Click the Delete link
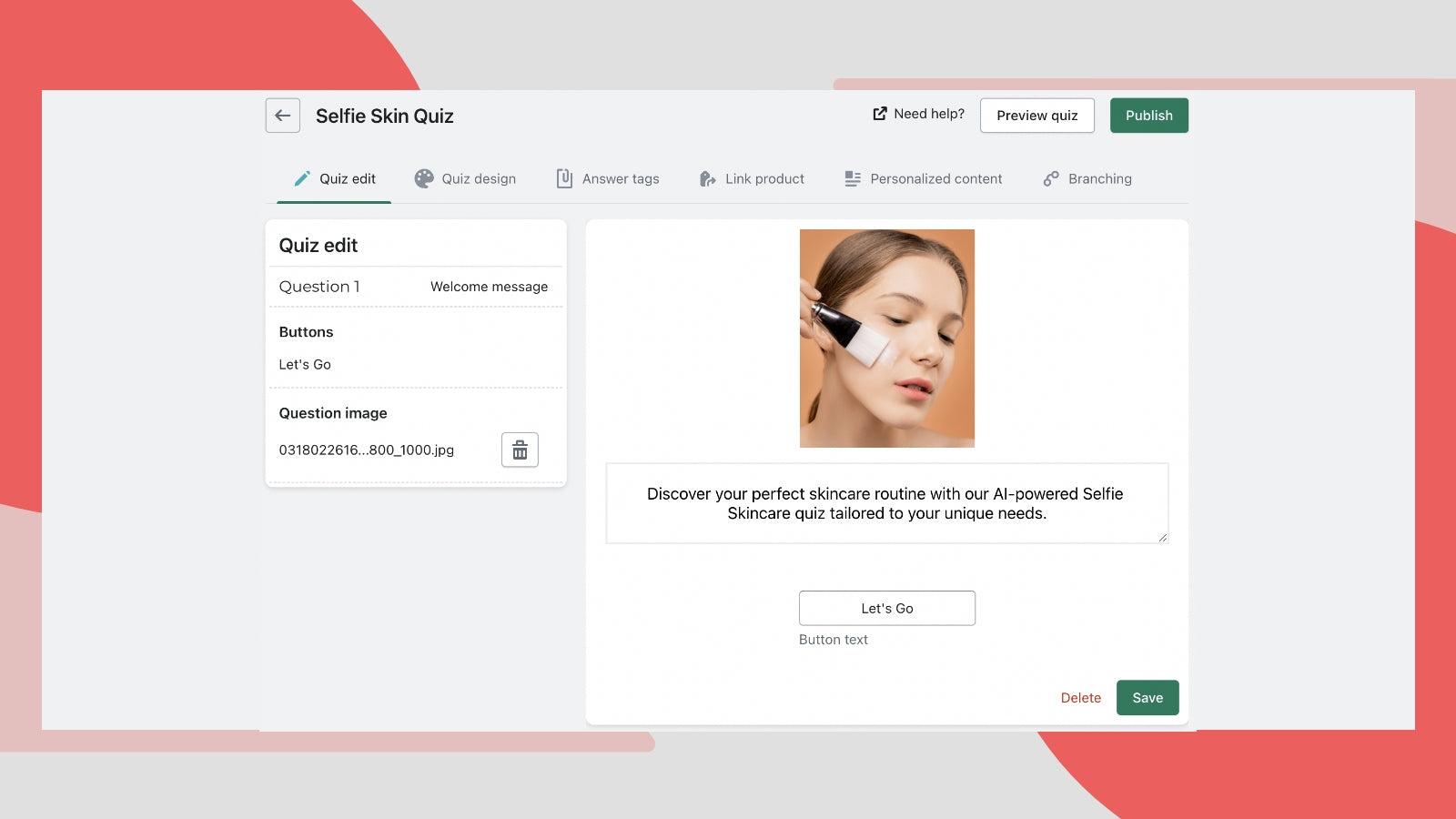The height and width of the screenshot is (819, 1456). [x=1080, y=697]
